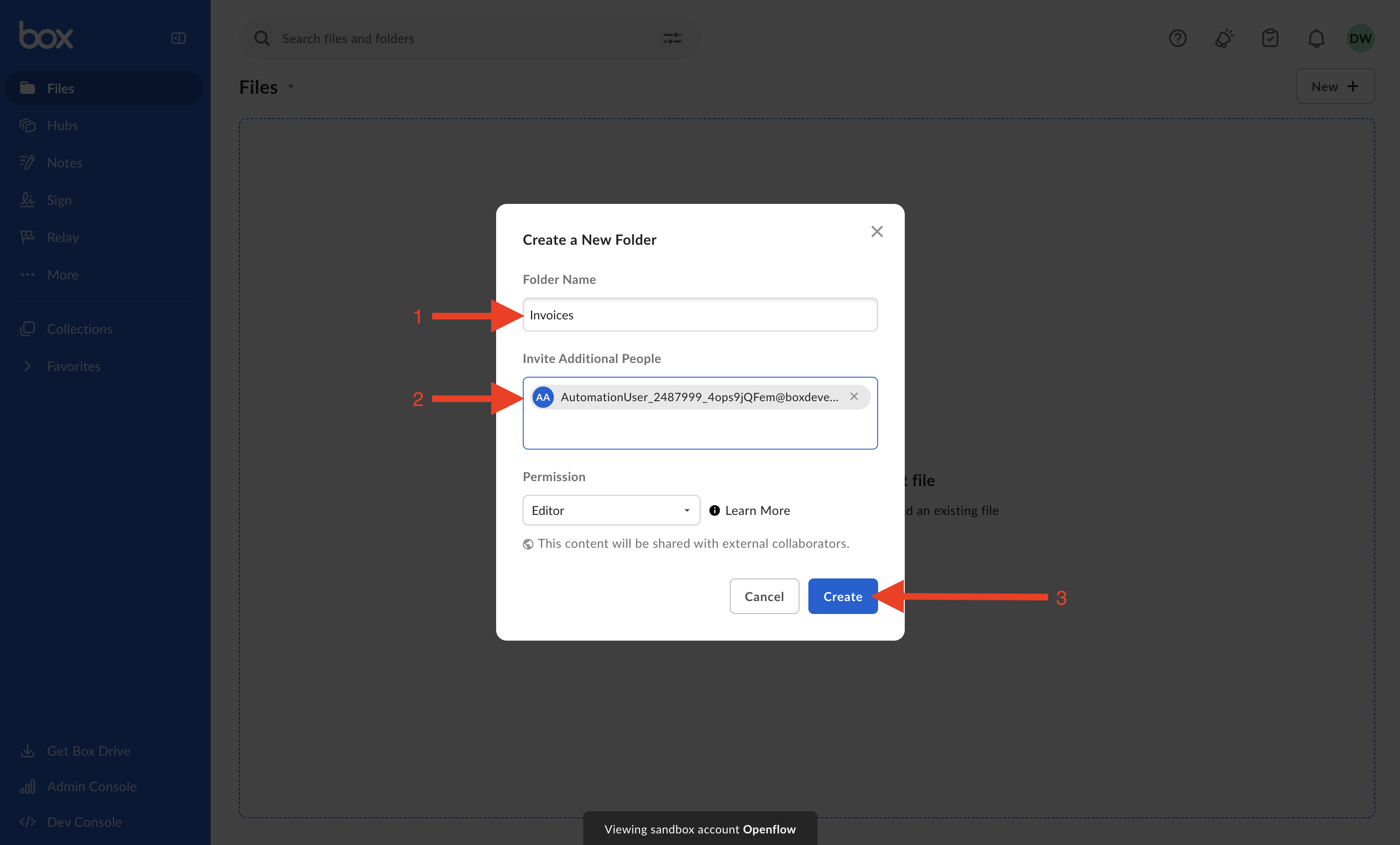Close the Create a New Folder dialog

[x=876, y=231]
